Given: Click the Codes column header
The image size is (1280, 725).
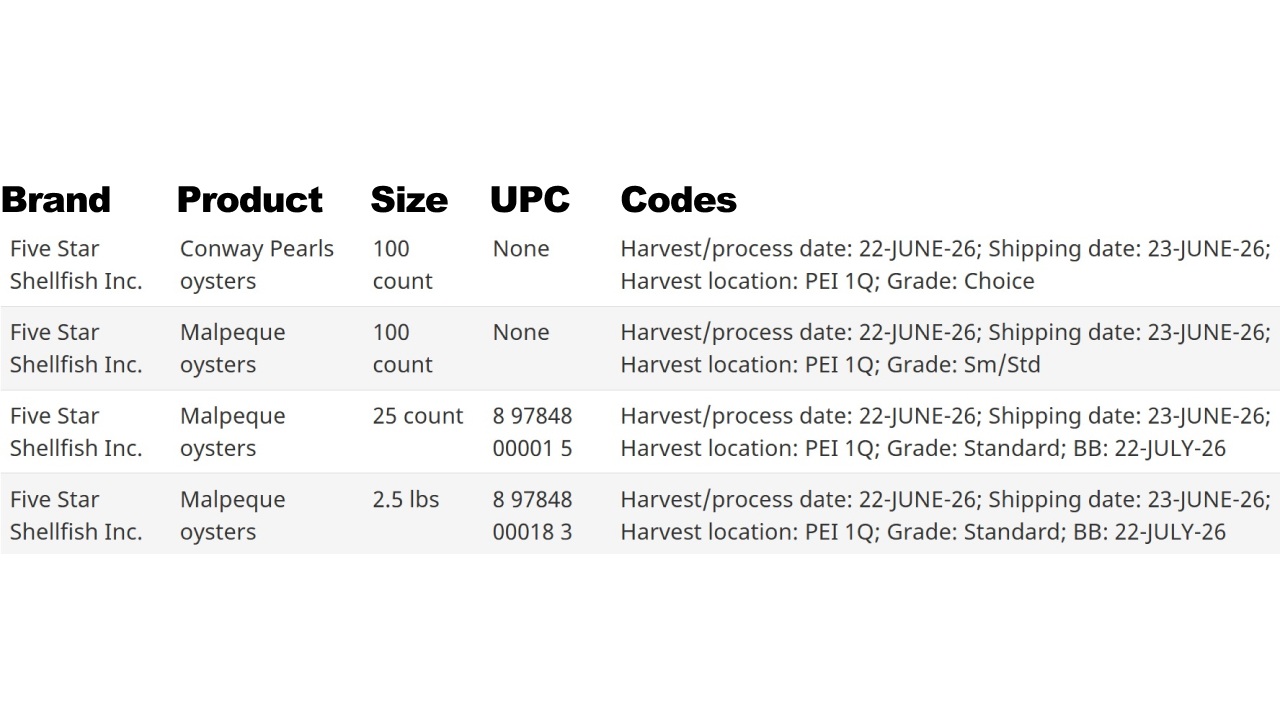Looking at the screenshot, I should (679, 200).
